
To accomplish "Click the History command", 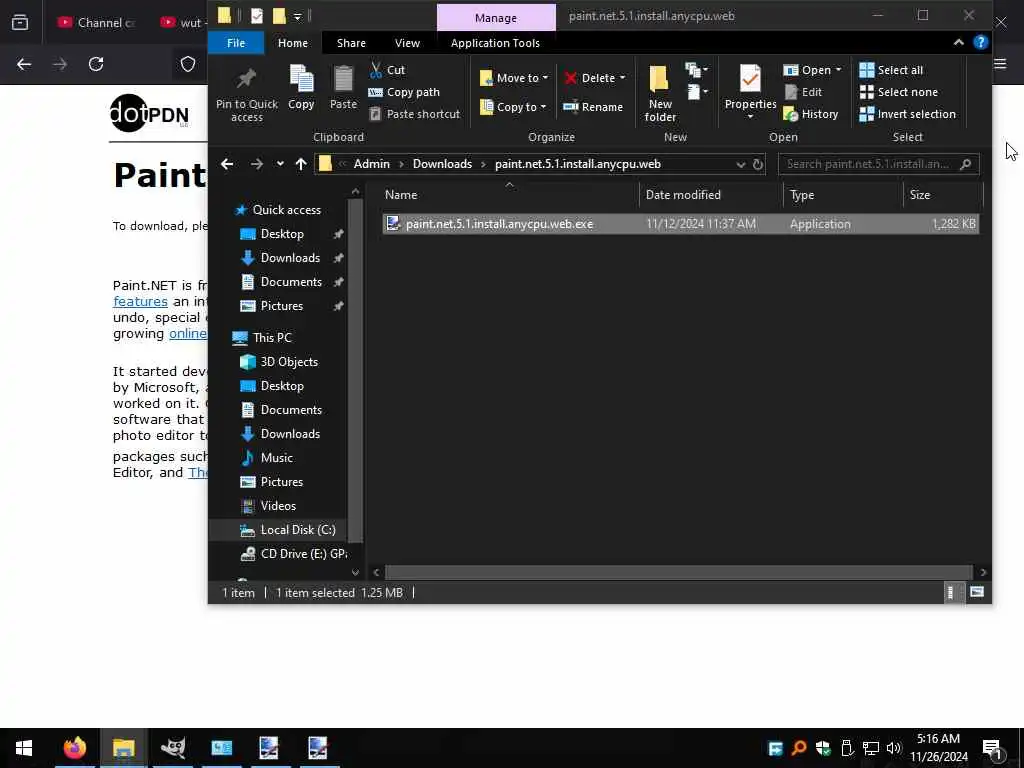I will (810, 114).
